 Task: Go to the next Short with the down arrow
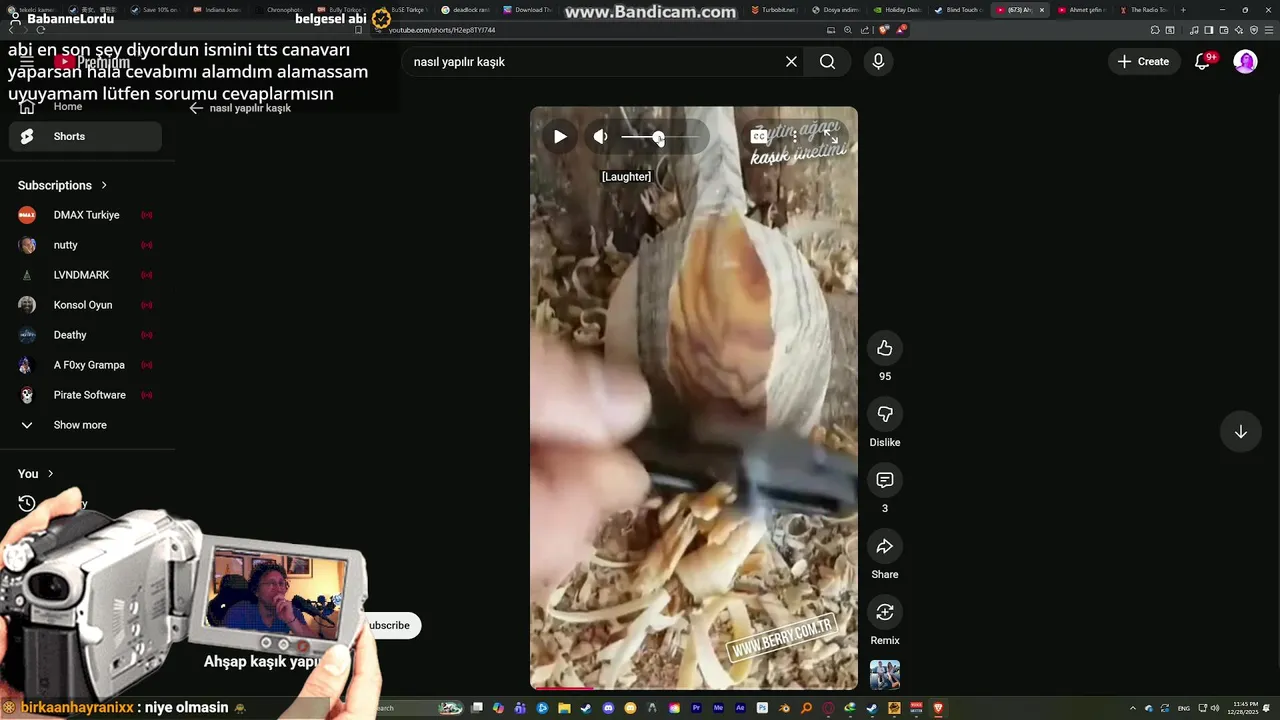point(1240,432)
